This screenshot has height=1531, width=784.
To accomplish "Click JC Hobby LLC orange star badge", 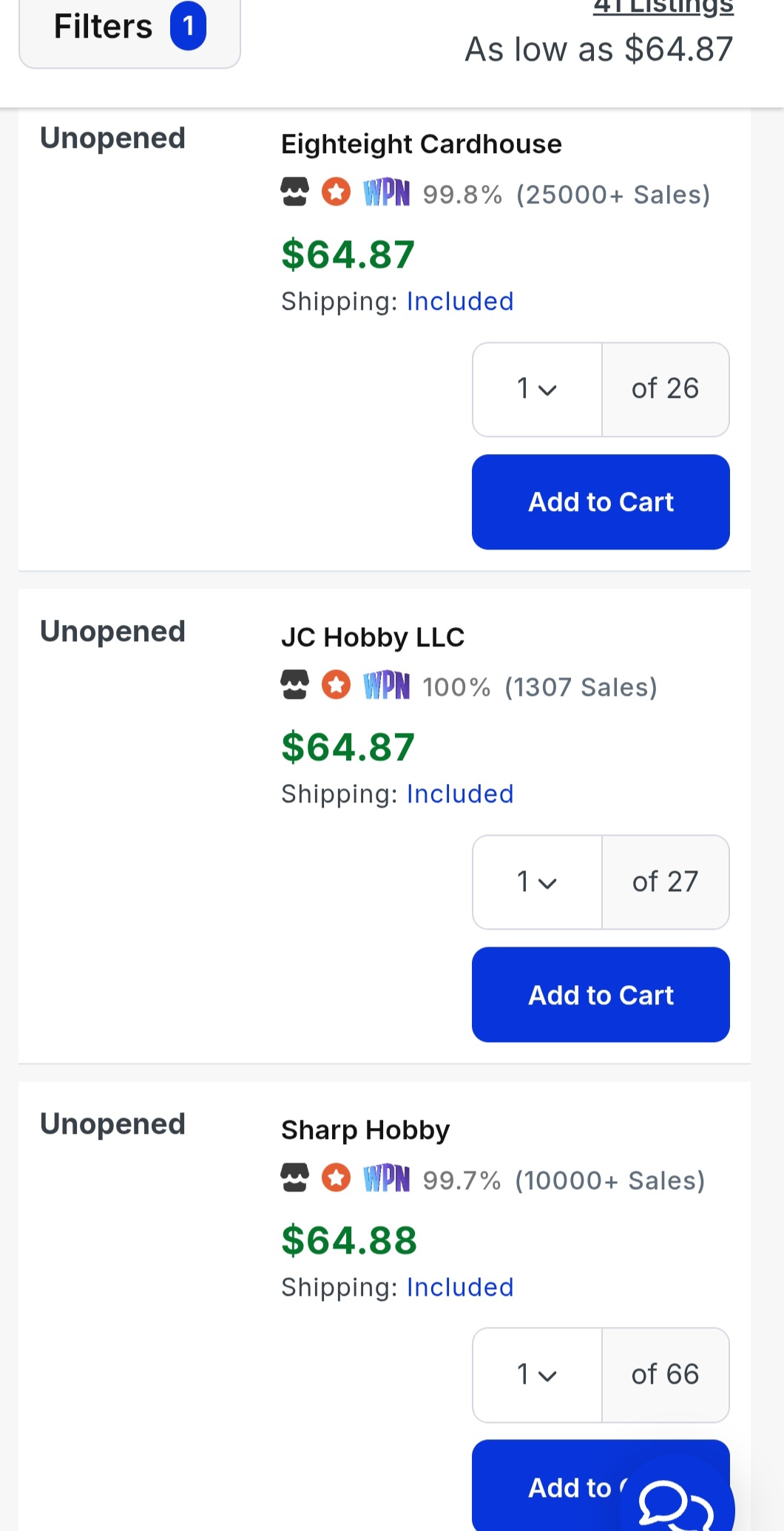I will (336, 685).
